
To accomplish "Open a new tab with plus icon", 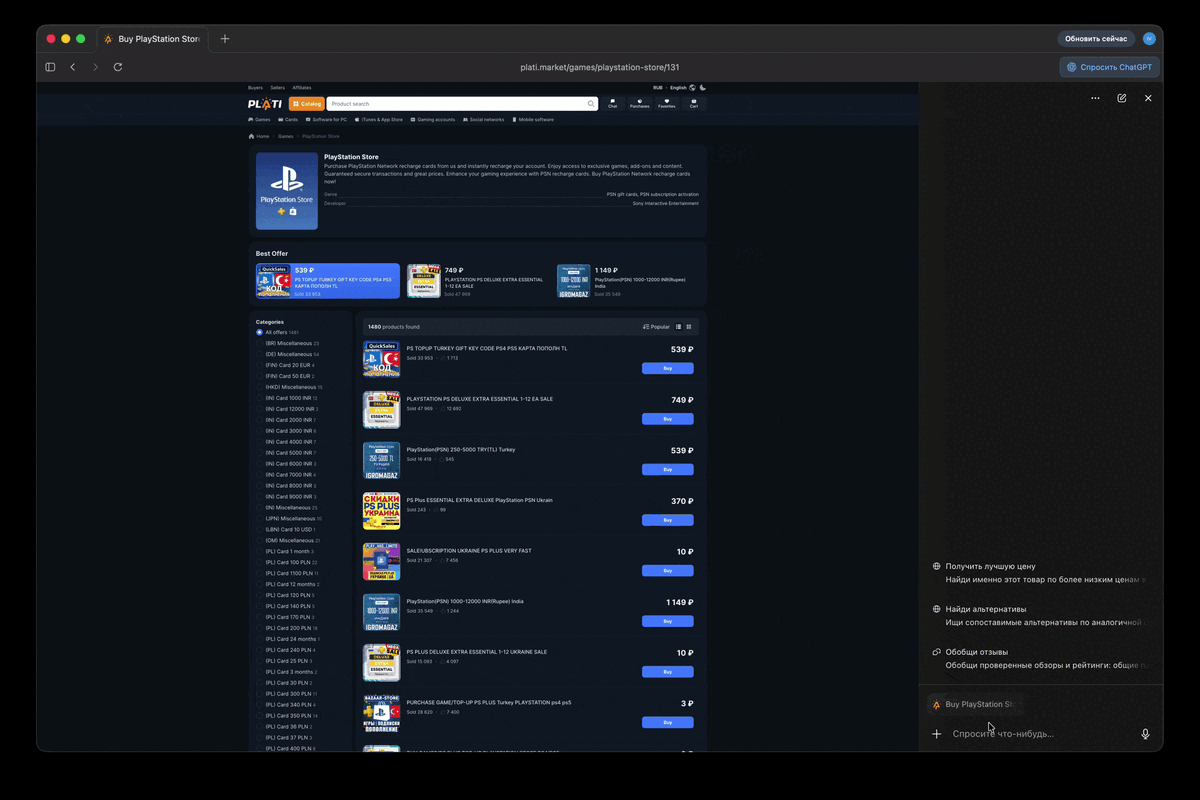I will coord(225,39).
